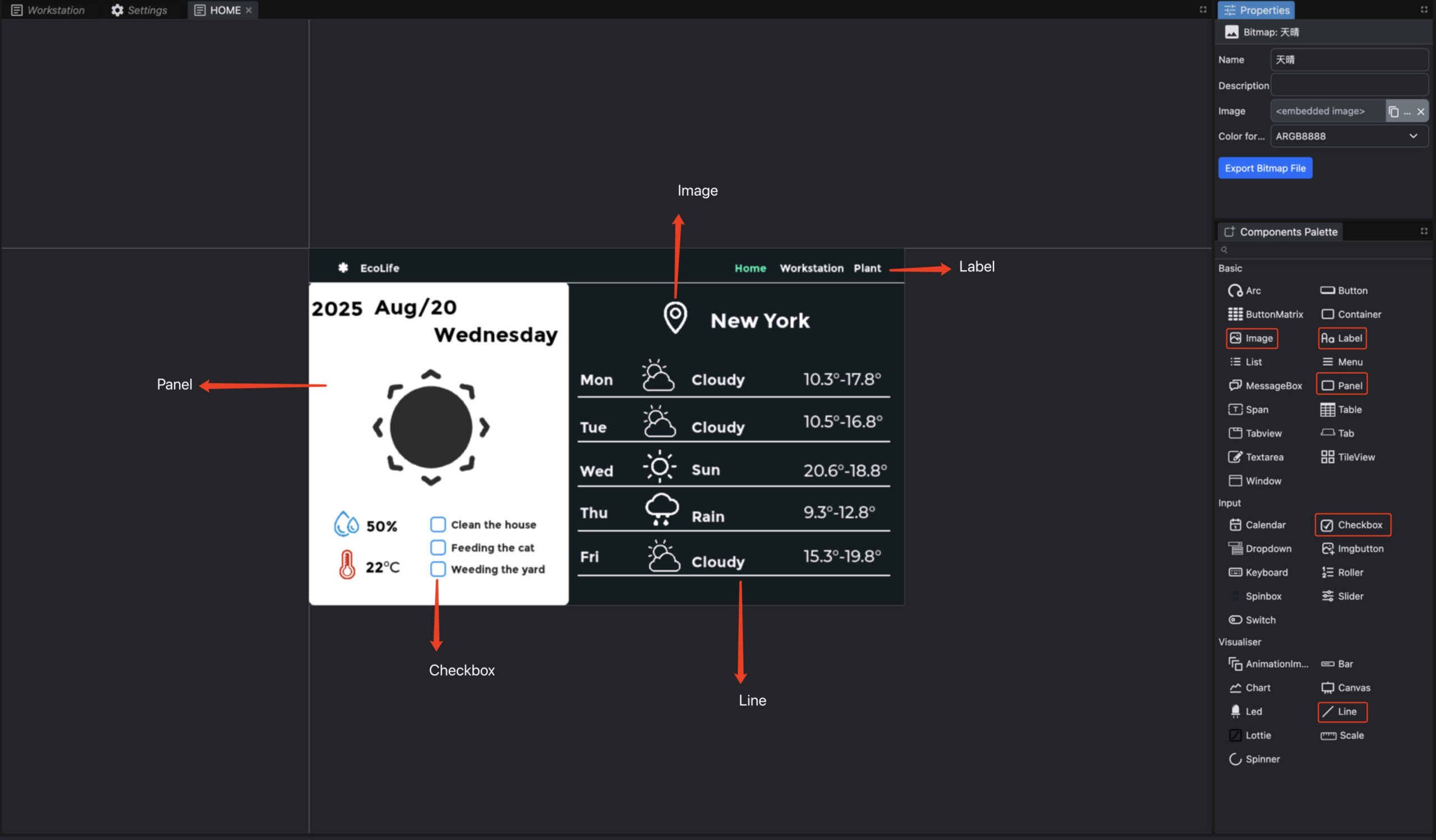Pick the Calendar component under Input
The height and width of the screenshot is (840, 1436).
coord(1263,524)
